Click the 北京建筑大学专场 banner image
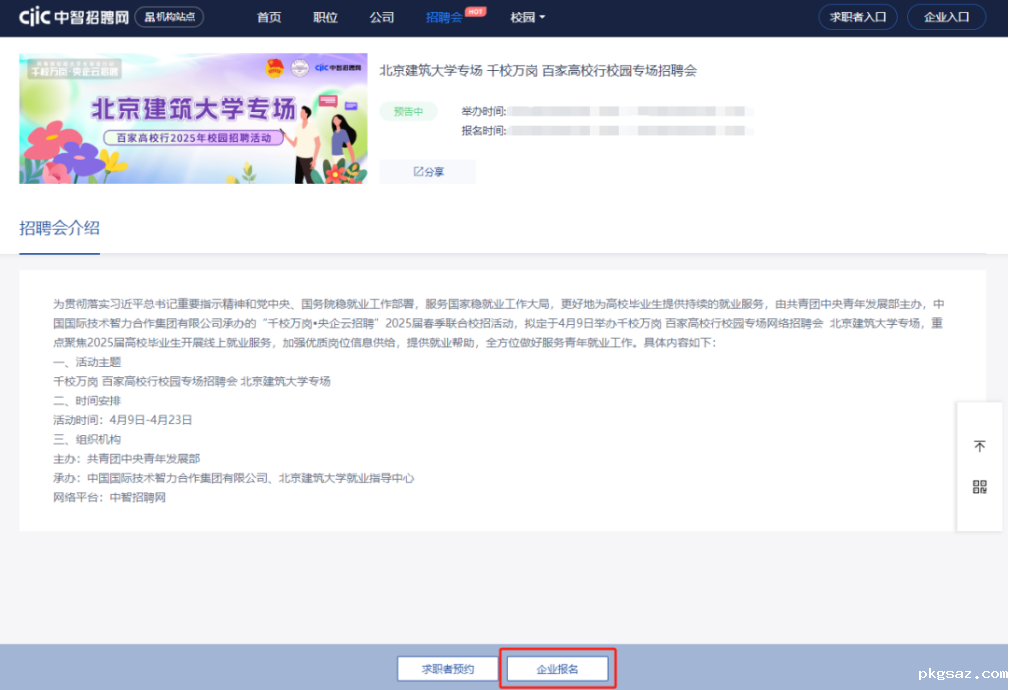The image size is (1009, 690). [193, 118]
